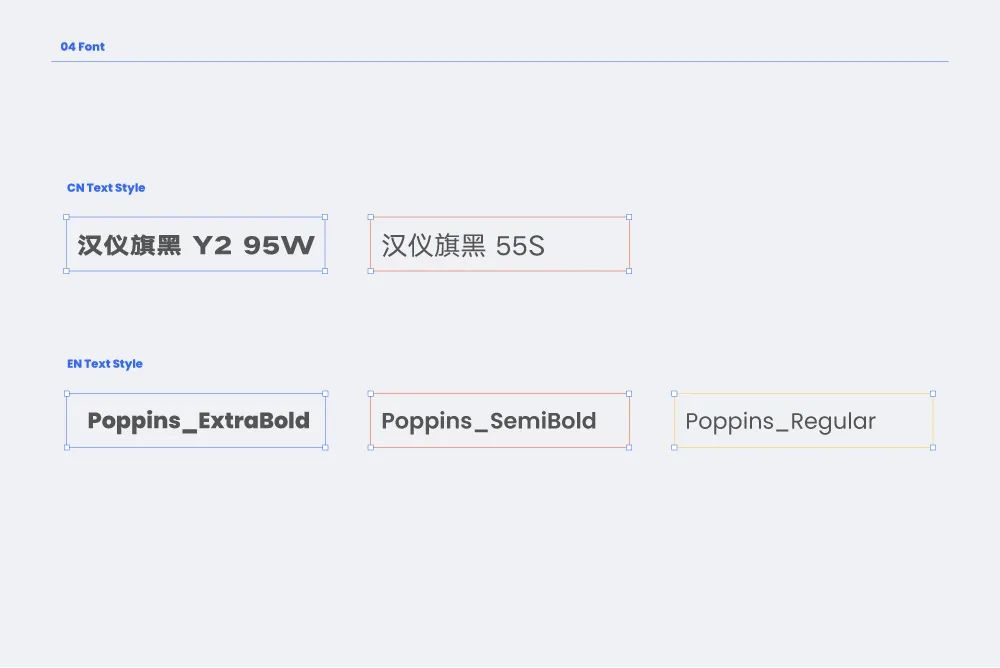Click bottom-right handle of 95W box
This screenshot has width=1000, height=668.
(325, 271)
